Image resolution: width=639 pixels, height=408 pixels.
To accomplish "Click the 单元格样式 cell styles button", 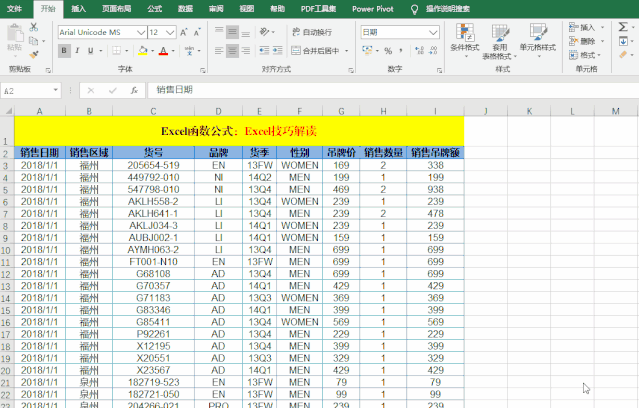I will pos(537,40).
